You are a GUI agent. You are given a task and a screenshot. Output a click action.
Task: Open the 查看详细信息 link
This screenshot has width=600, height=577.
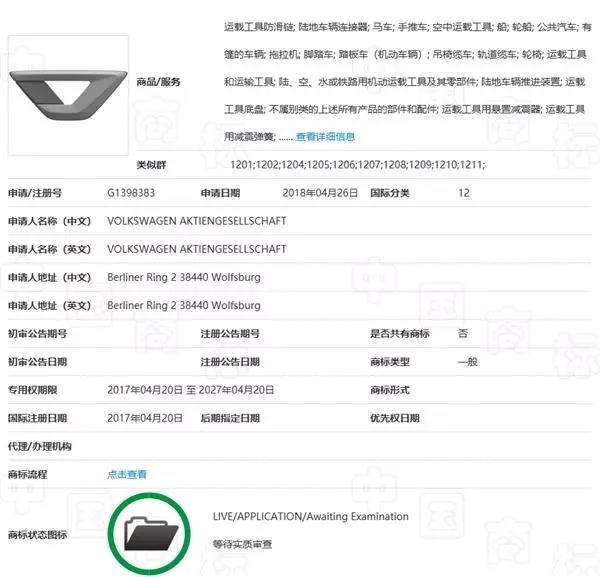pyautogui.click(x=325, y=137)
